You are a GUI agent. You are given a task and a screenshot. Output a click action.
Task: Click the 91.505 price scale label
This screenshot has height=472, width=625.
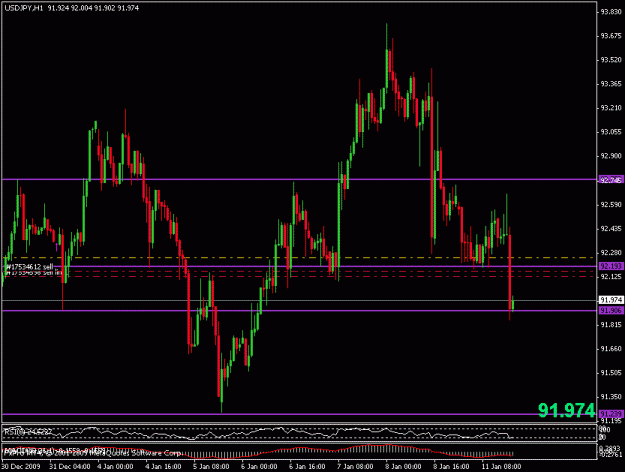611,373
